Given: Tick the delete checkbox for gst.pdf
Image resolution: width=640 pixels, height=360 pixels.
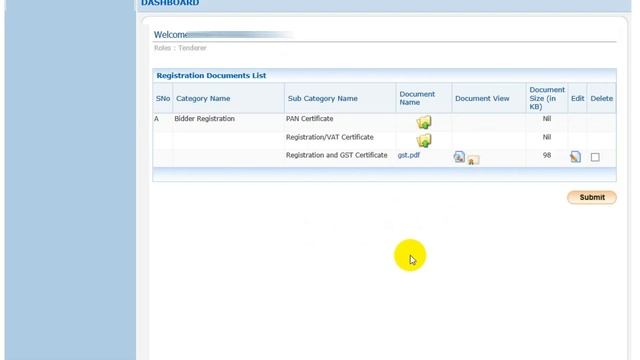Looking at the screenshot, I should (x=595, y=157).
